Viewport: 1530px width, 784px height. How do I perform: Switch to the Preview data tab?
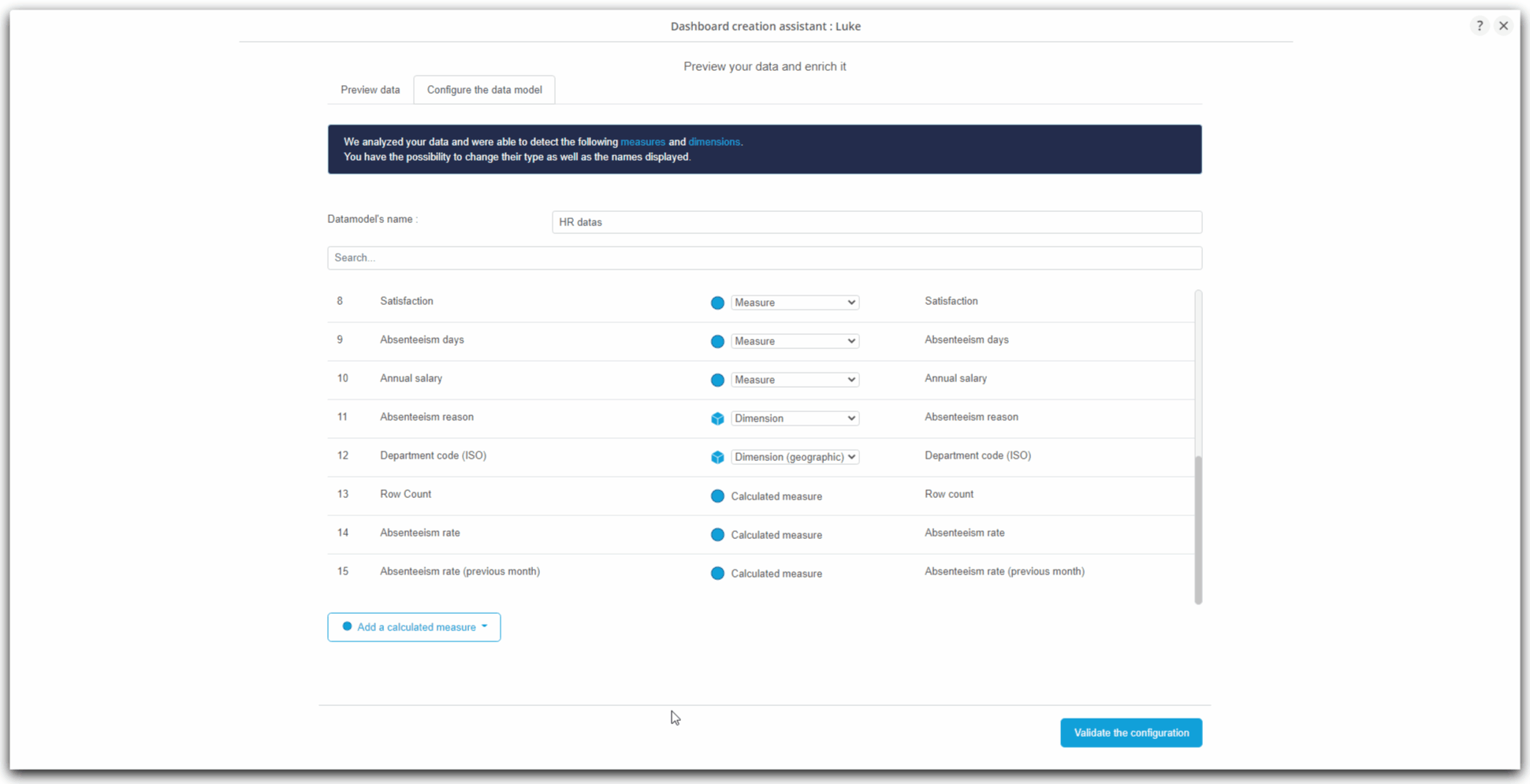(x=370, y=90)
